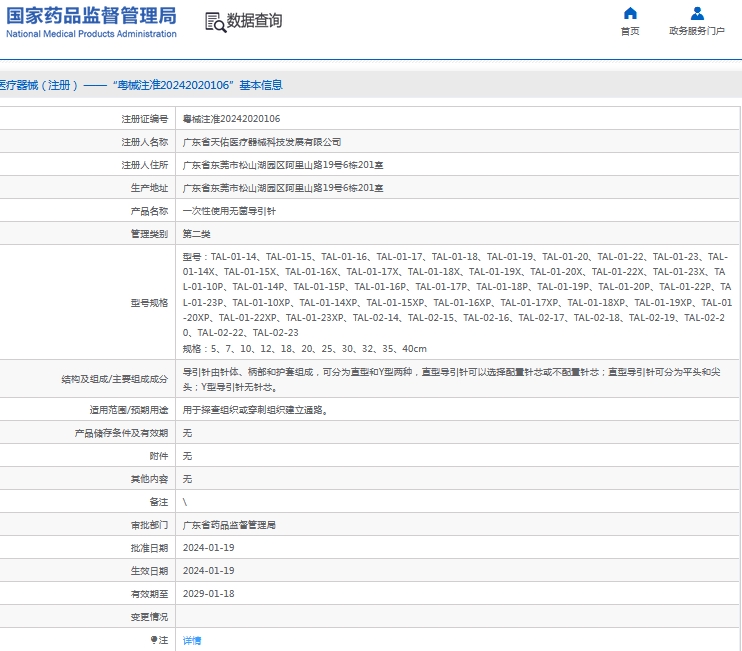Screen dimensions: 742x651
Task: Click the 注册人名称 row label
Action: 145,142
